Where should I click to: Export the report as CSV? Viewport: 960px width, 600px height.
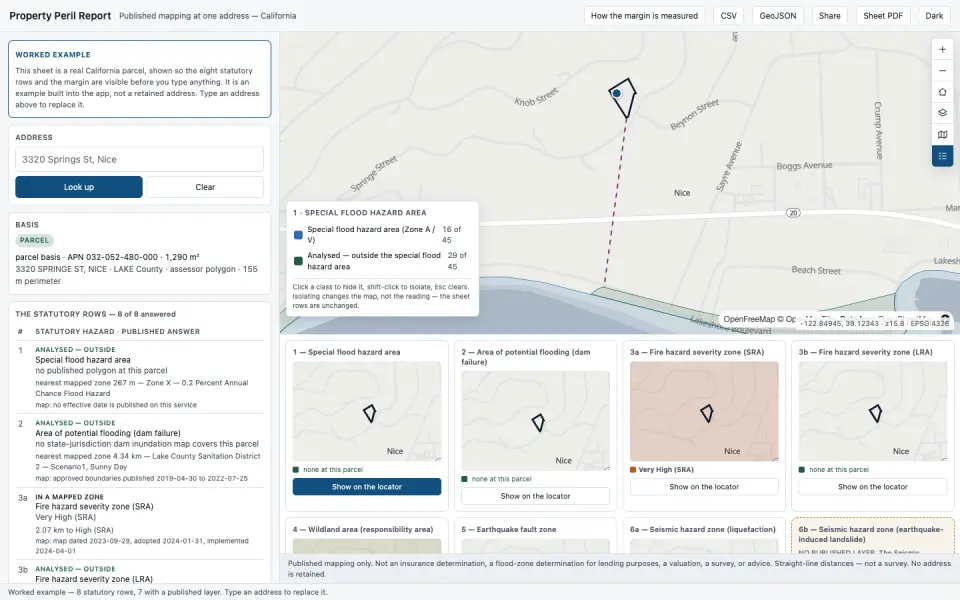click(729, 16)
